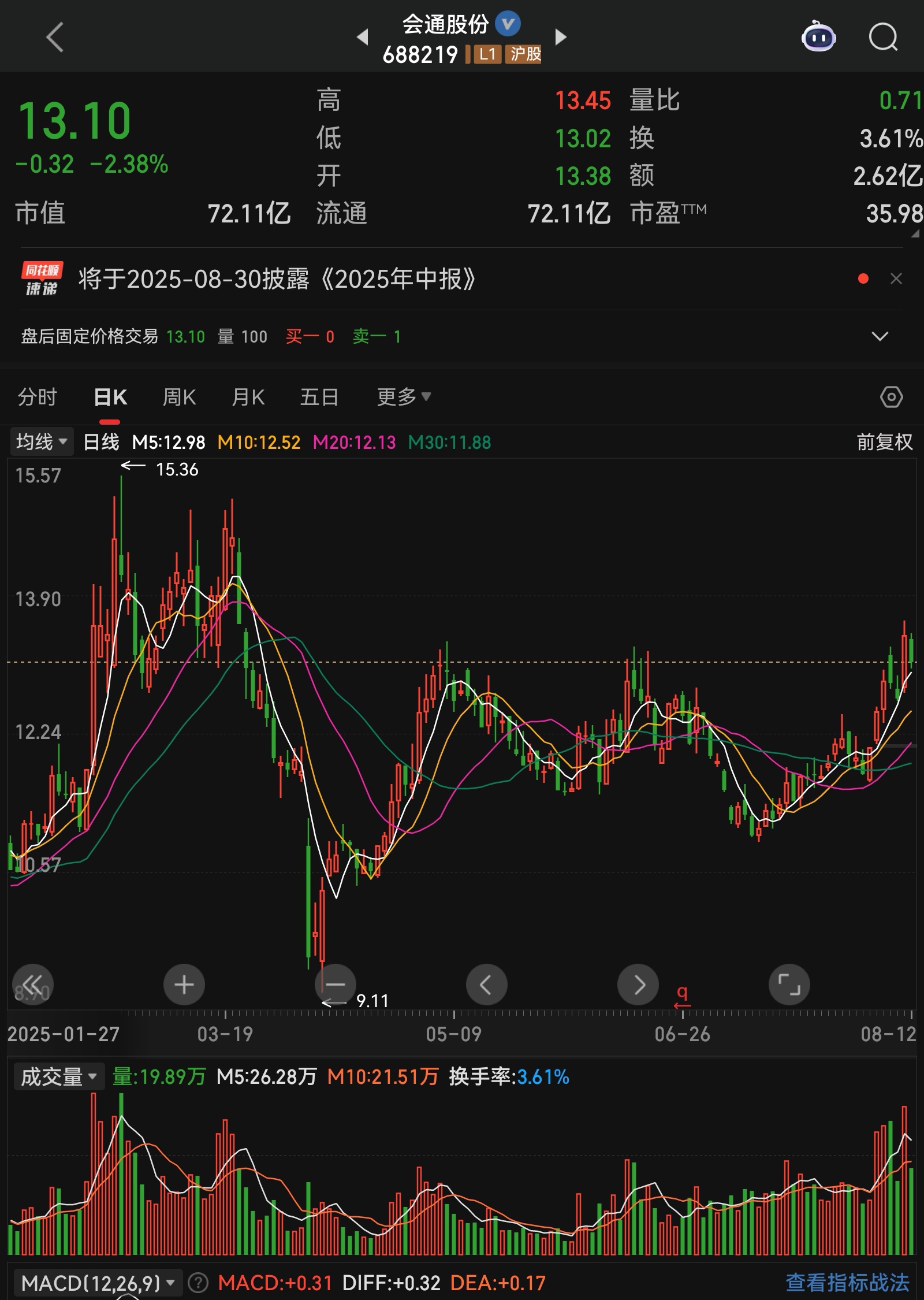Image resolution: width=924 pixels, height=1300 pixels.
Task: Open the search magnifier icon
Action: click(x=884, y=38)
